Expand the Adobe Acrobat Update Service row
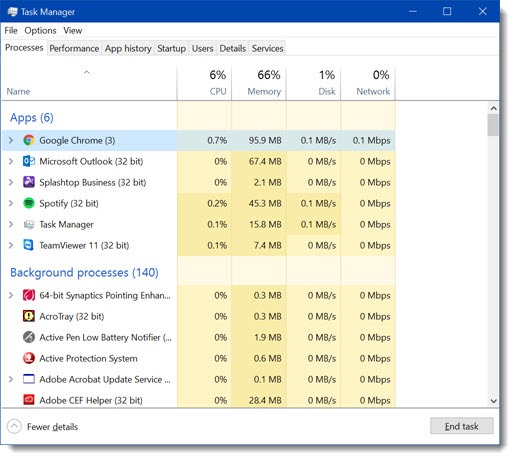Viewport: 515px width, 460px height. point(11,379)
